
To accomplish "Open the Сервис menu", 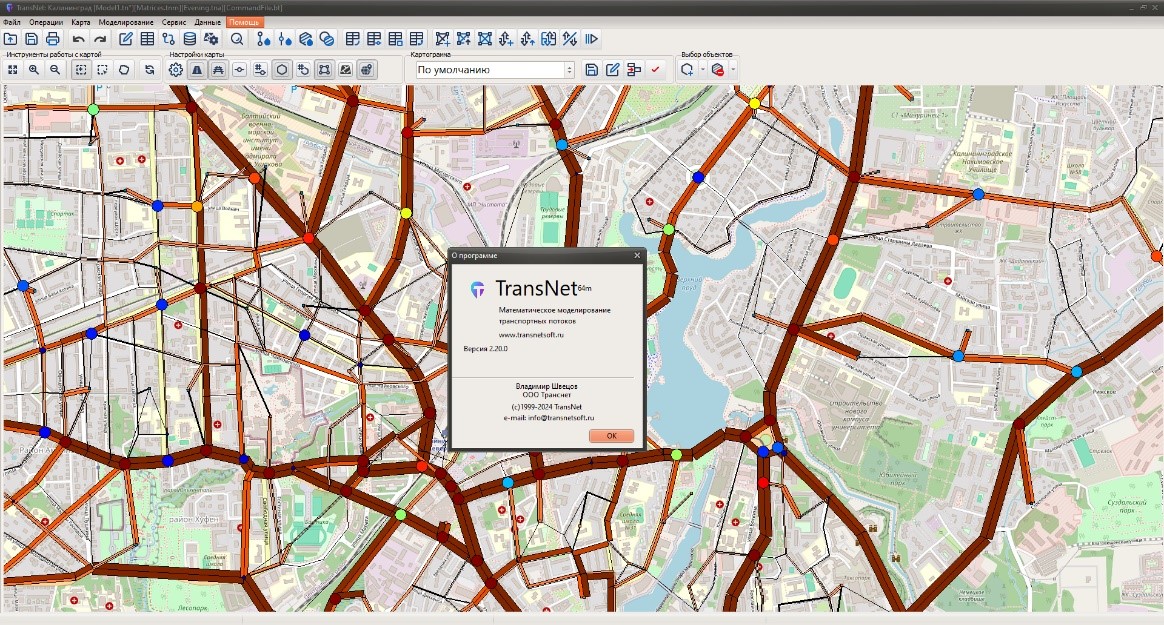I will (x=174, y=22).
